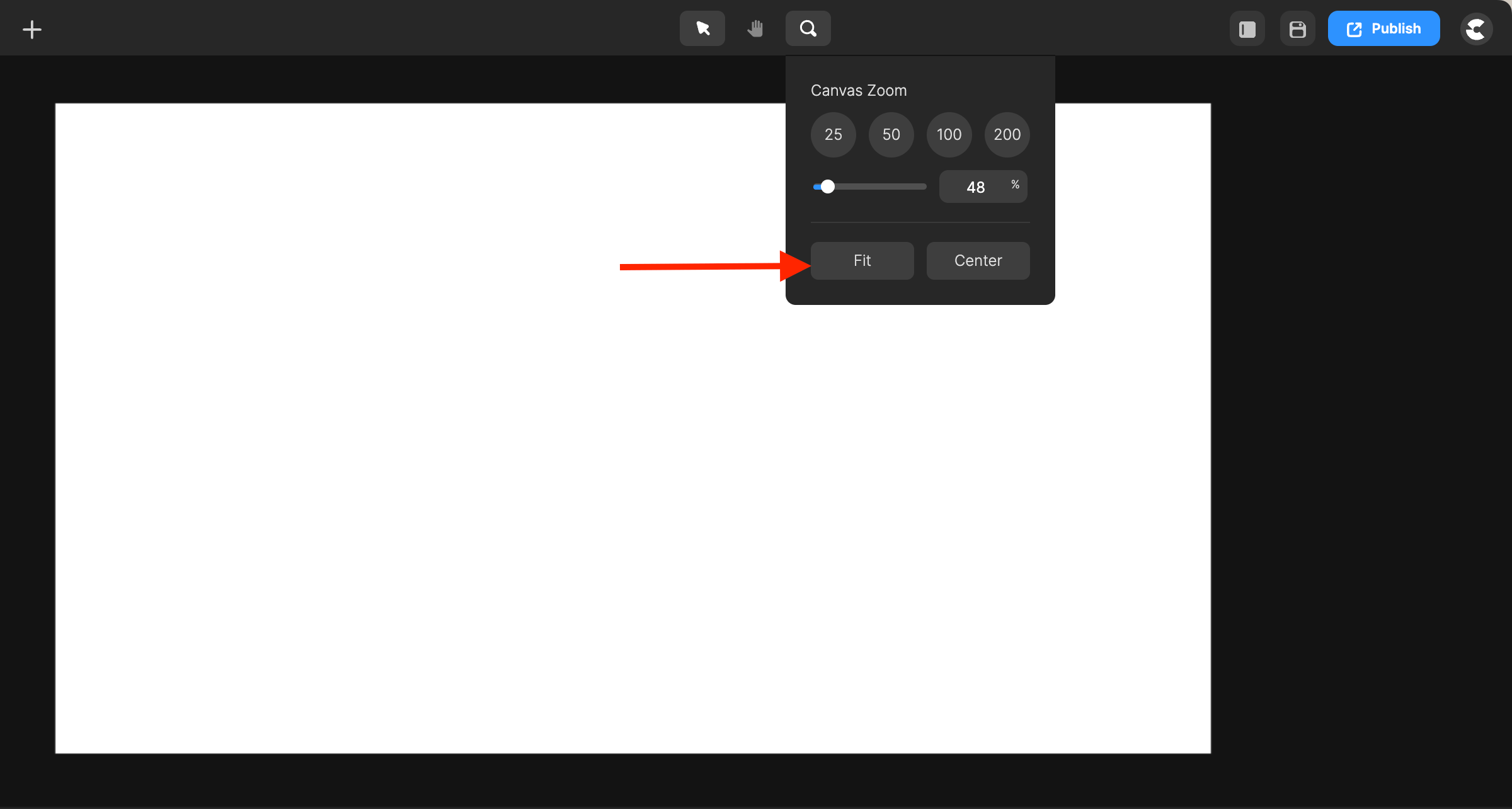Click Fit to fit the canvas
The height and width of the screenshot is (809, 1512).
click(862, 260)
